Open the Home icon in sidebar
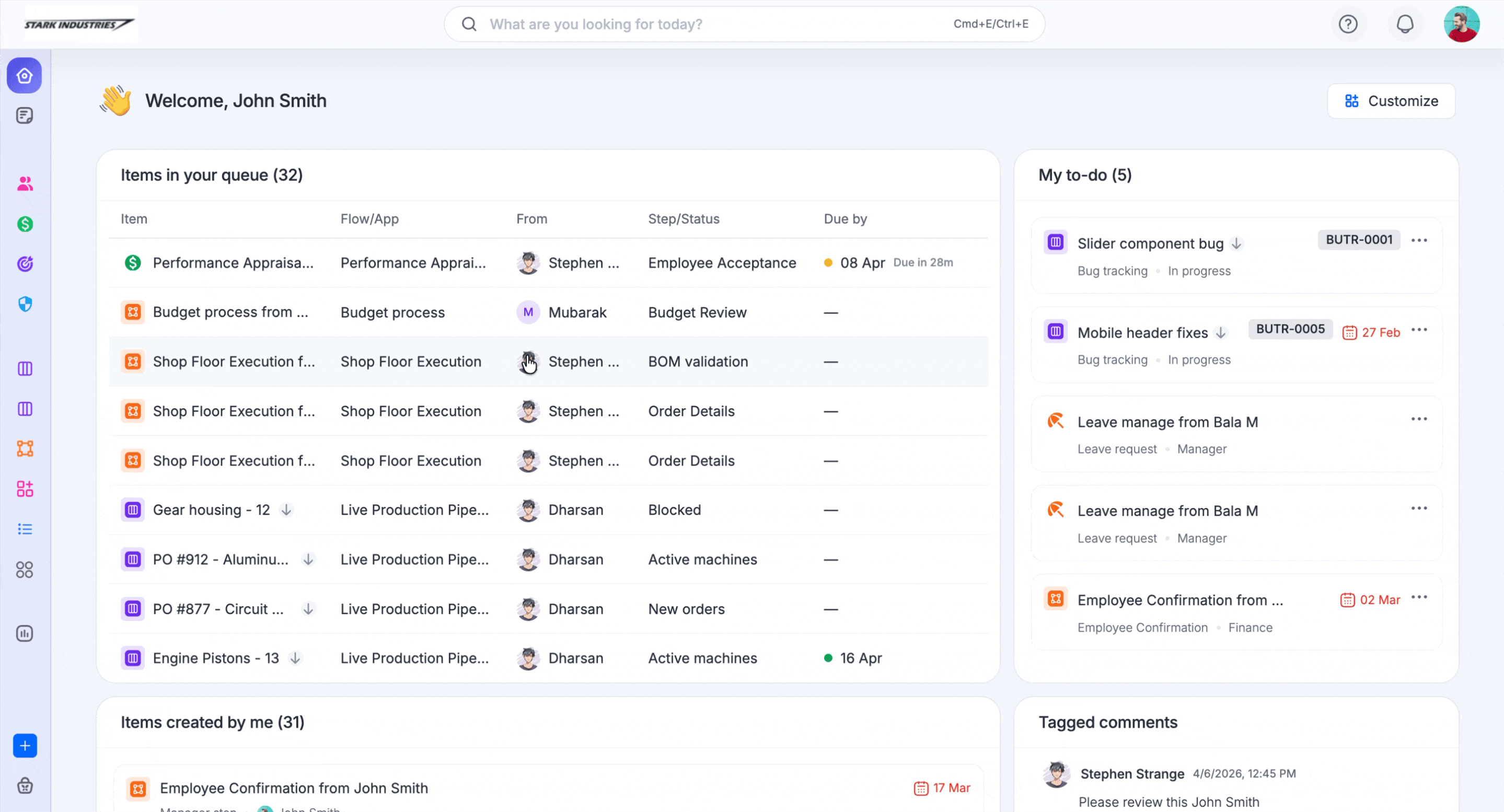 coord(25,76)
